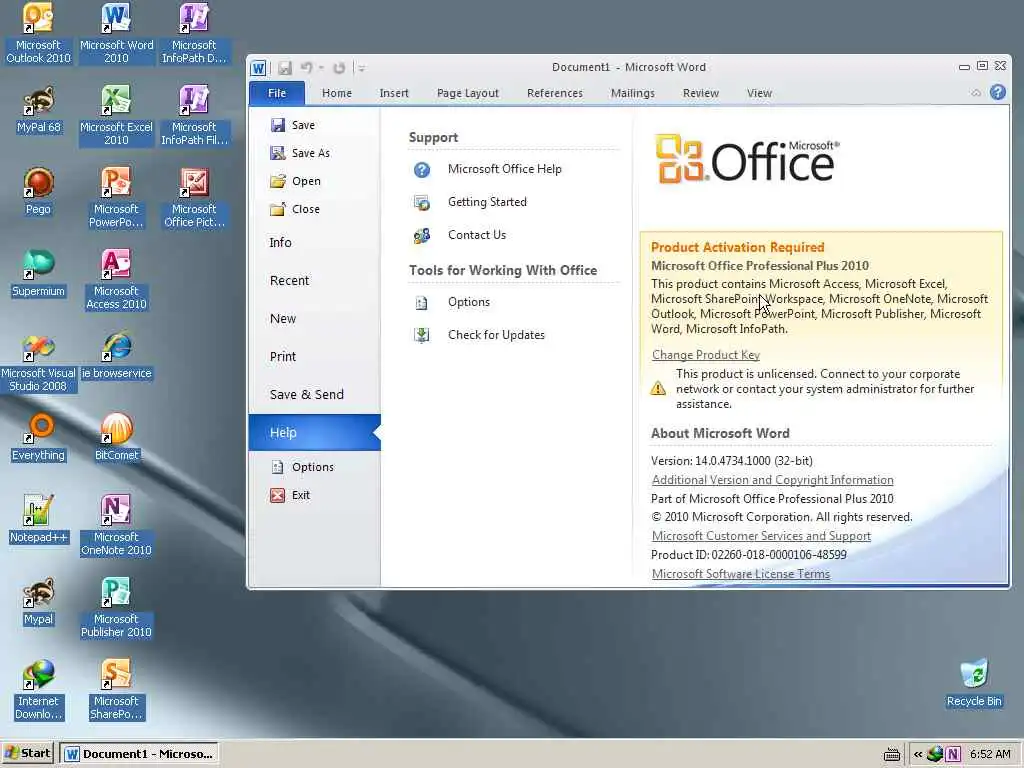Select New in Backstage sidebar
1024x768 pixels.
tap(314, 318)
